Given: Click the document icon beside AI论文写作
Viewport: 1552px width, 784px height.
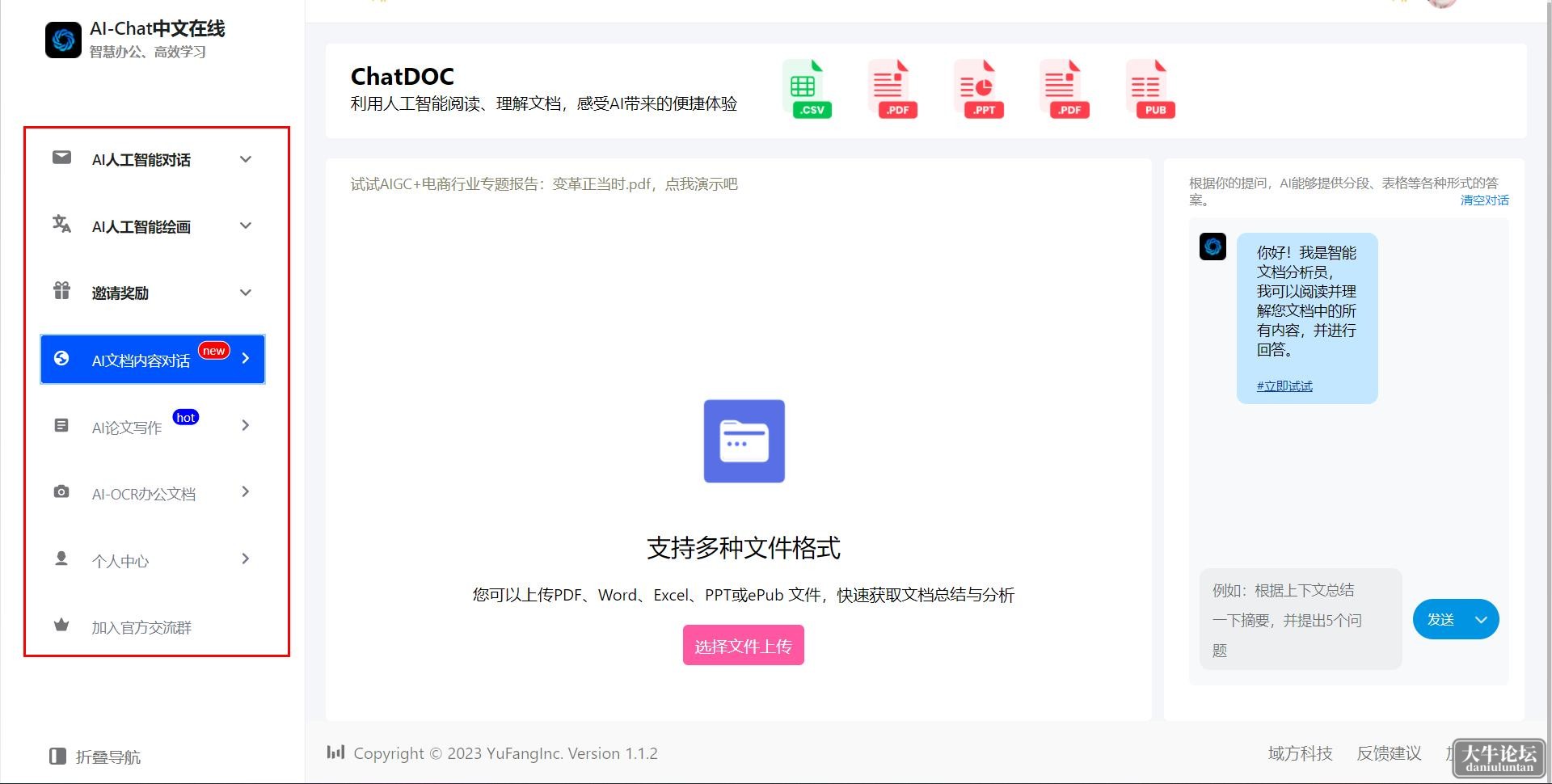Looking at the screenshot, I should tap(61, 425).
